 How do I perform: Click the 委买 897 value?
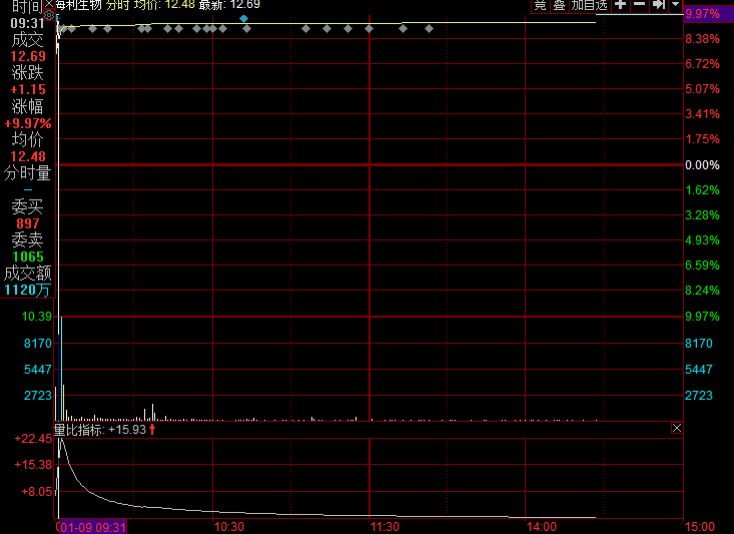[x=28, y=224]
